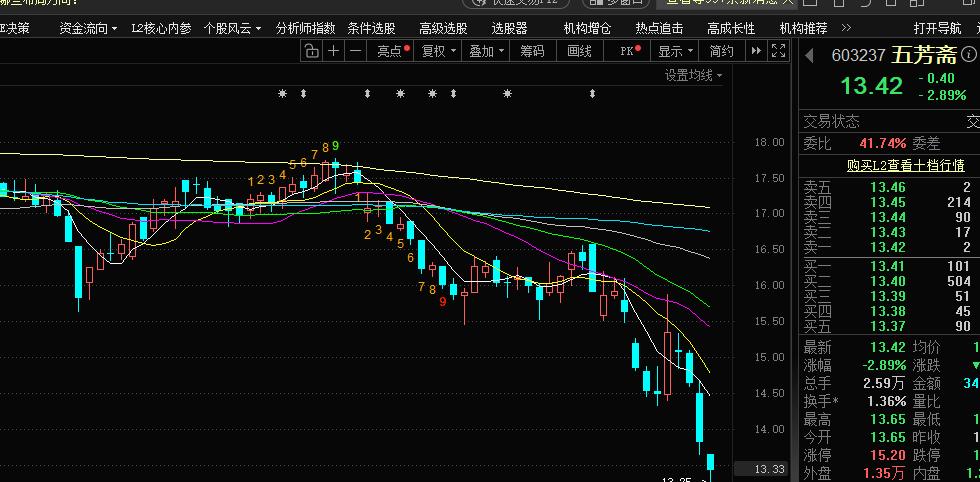Click the red 9 sequence marker
The height and width of the screenshot is (482, 980).
(442, 301)
